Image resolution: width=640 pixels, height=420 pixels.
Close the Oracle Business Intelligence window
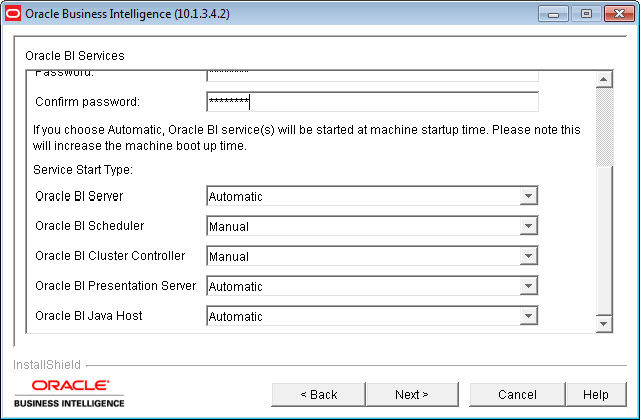pyautogui.click(x=619, y=14)
